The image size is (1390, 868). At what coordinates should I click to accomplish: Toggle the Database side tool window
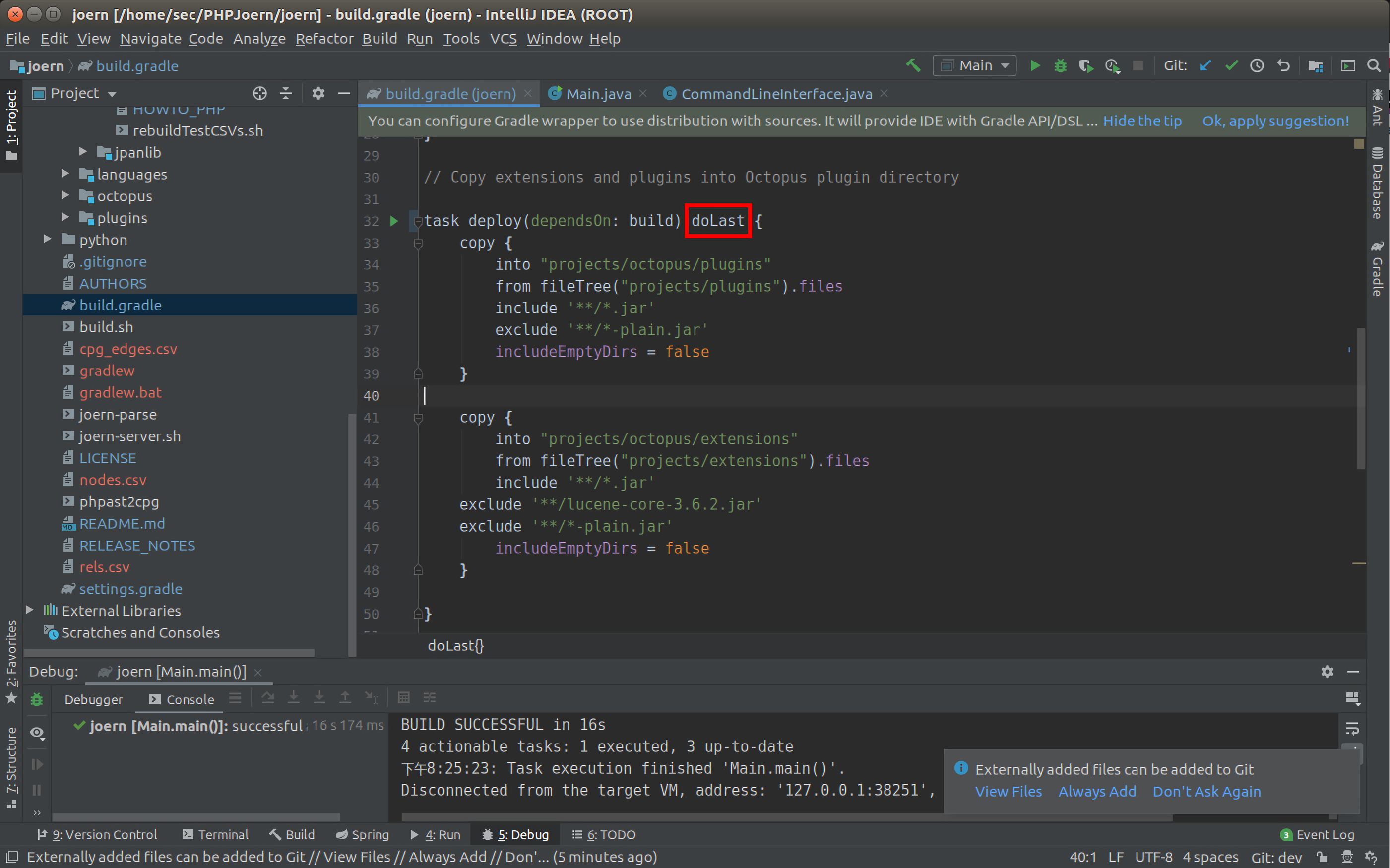point(1378,183)
